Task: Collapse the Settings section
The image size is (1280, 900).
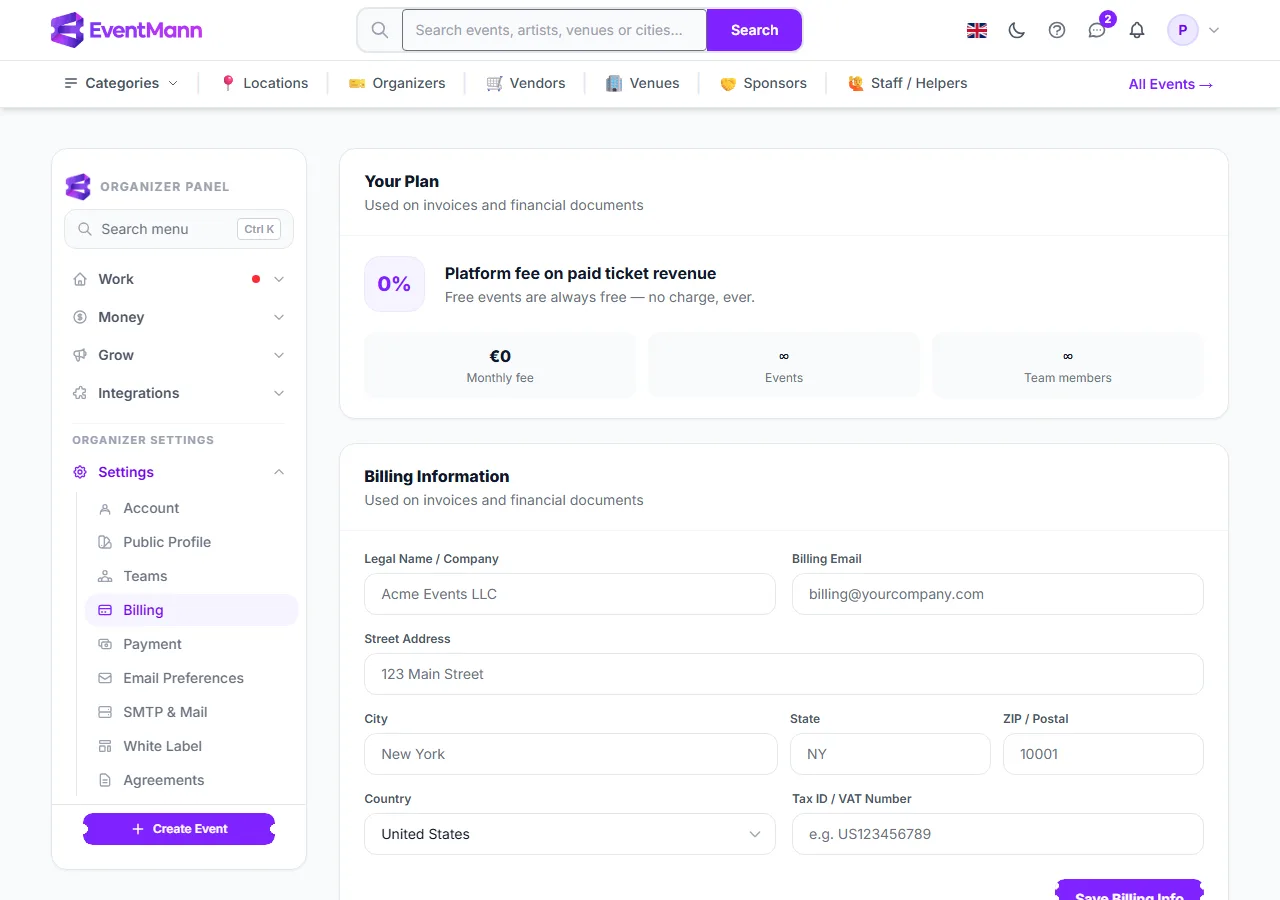Action: point(179,472)
